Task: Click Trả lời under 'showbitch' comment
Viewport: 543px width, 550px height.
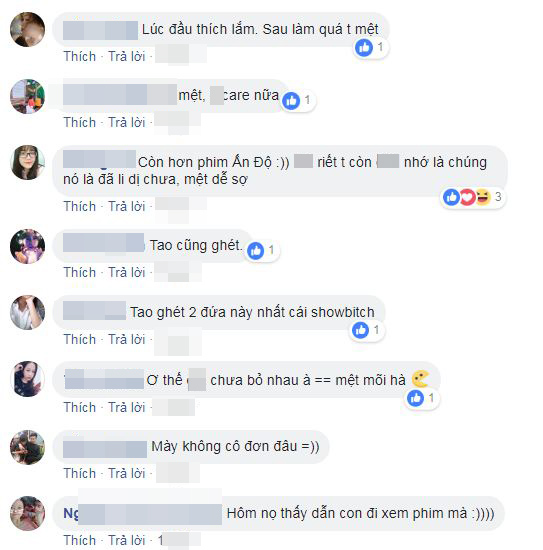Action: (127, 340)
